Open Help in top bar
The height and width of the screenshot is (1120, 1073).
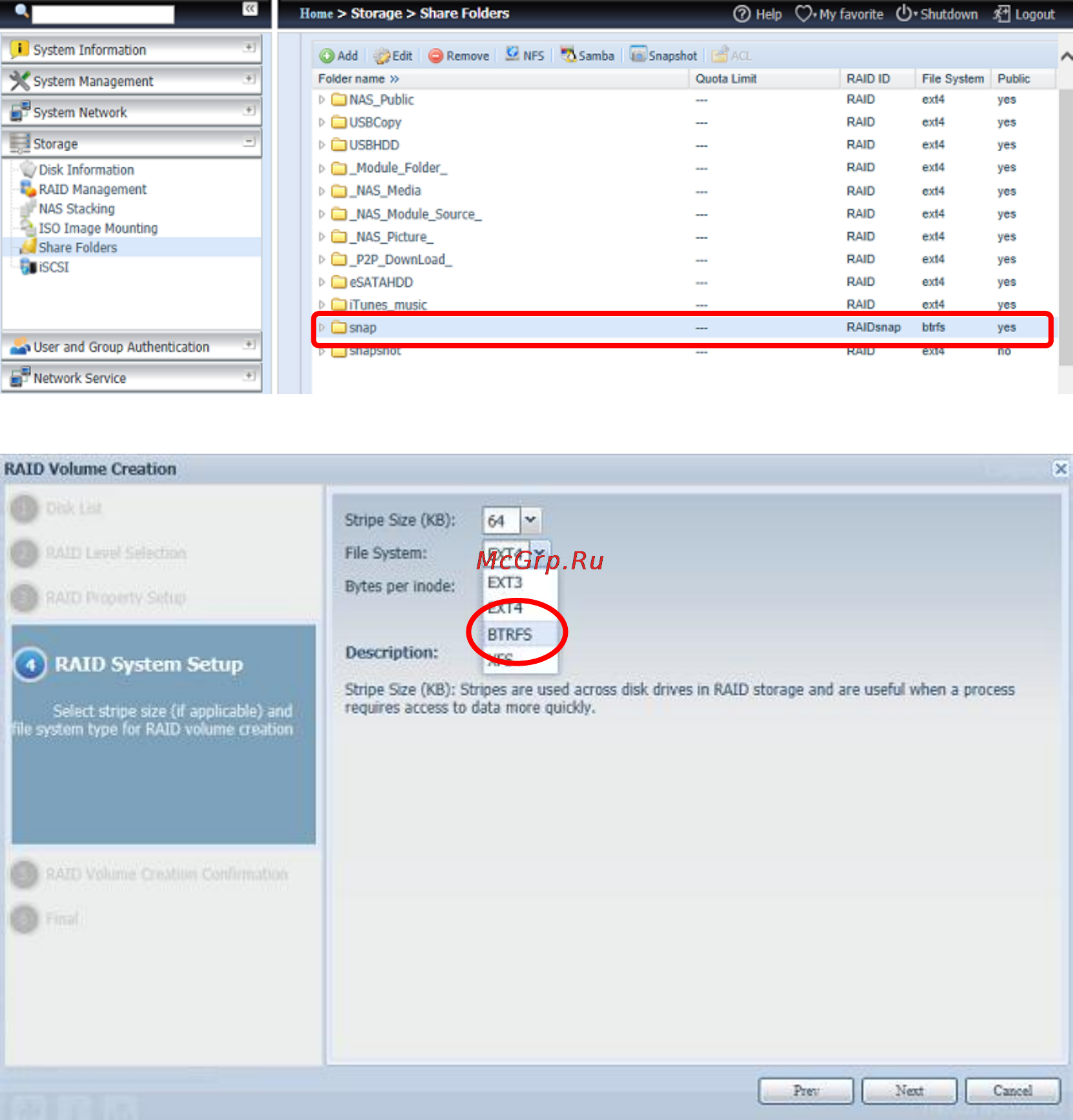pyautogui.click(x=758, y=14)
